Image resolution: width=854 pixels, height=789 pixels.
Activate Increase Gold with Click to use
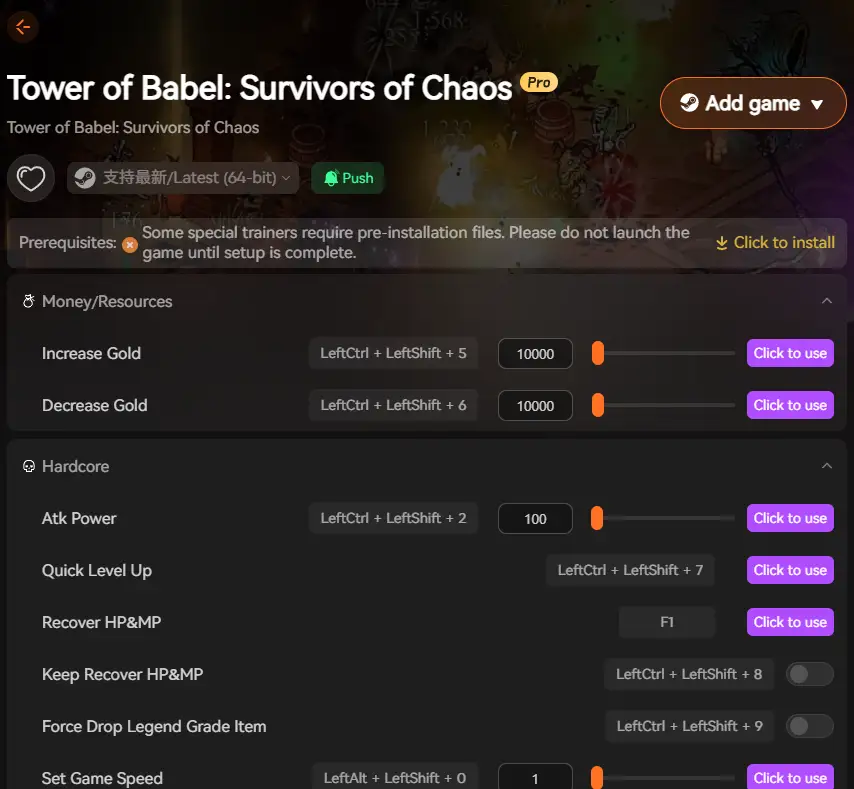click(x=790, y=353)
